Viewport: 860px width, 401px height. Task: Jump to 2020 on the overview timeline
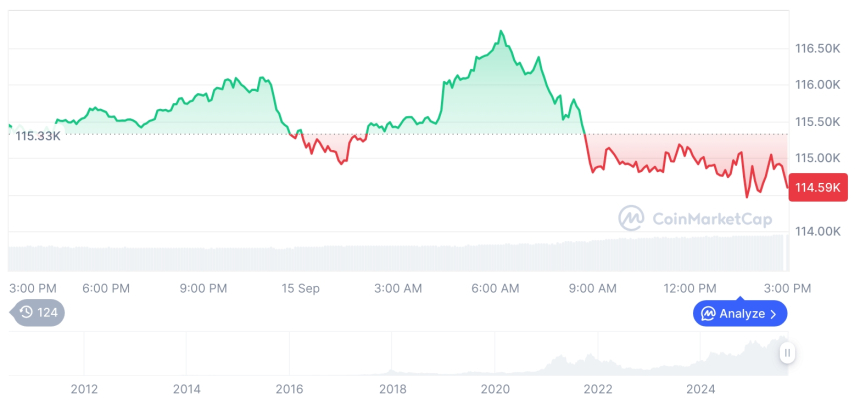coord(496,388)
